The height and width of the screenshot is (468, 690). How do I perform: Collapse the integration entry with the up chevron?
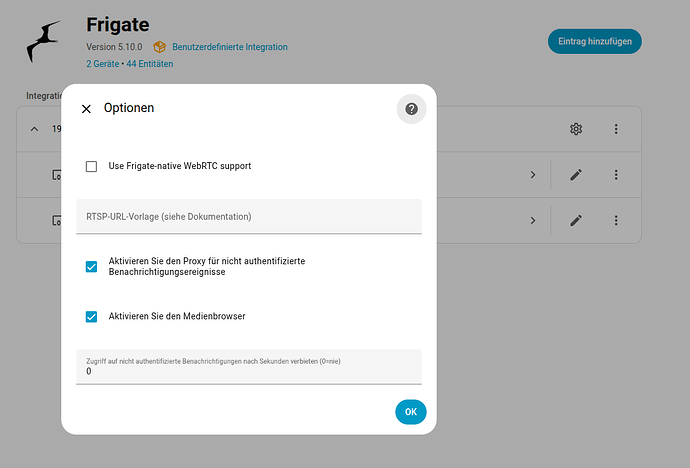point(34,129)
